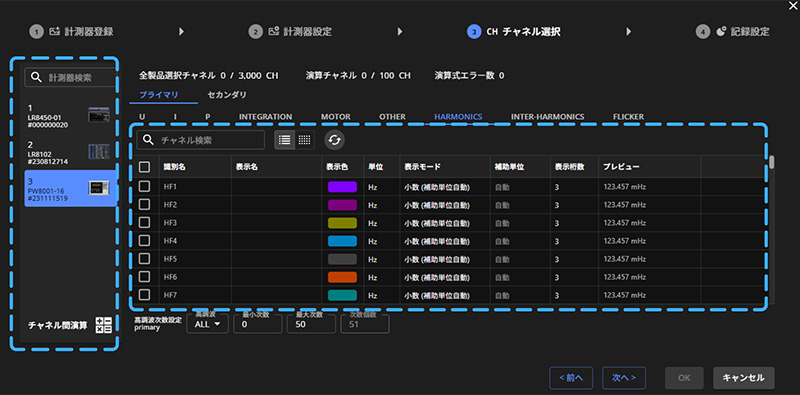
Task: Click the PW8001-16 device thumbnail
Action: 98,188
